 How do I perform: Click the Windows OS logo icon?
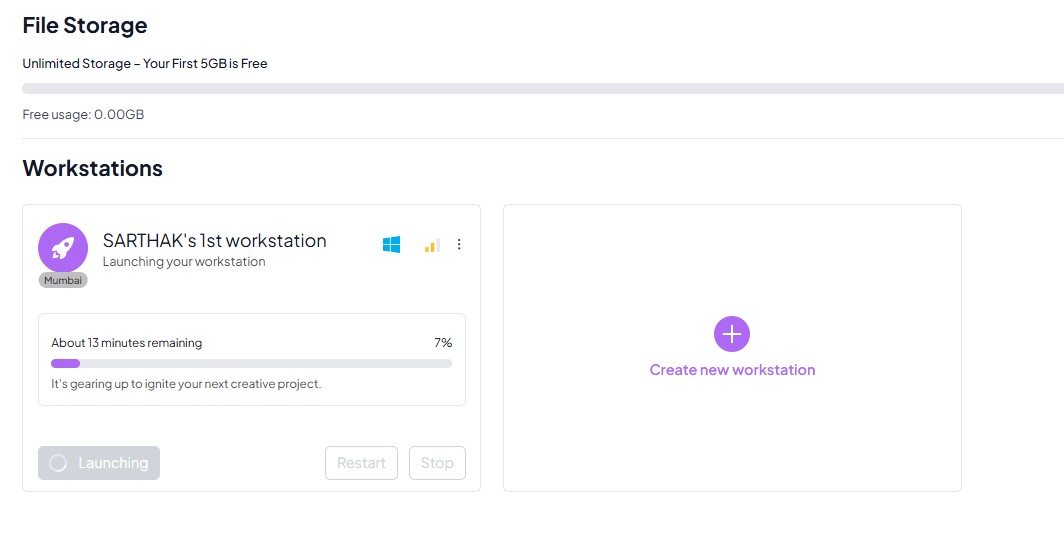(391, 244)
